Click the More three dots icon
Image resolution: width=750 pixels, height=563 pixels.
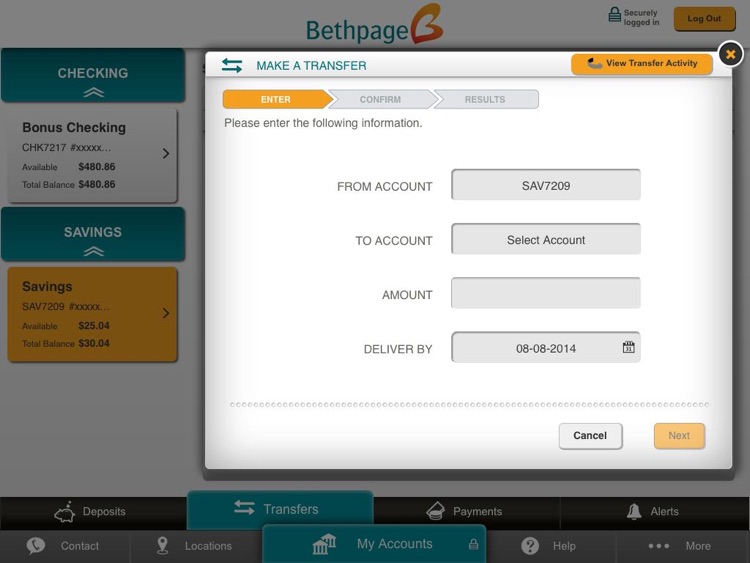click(659, 546)
